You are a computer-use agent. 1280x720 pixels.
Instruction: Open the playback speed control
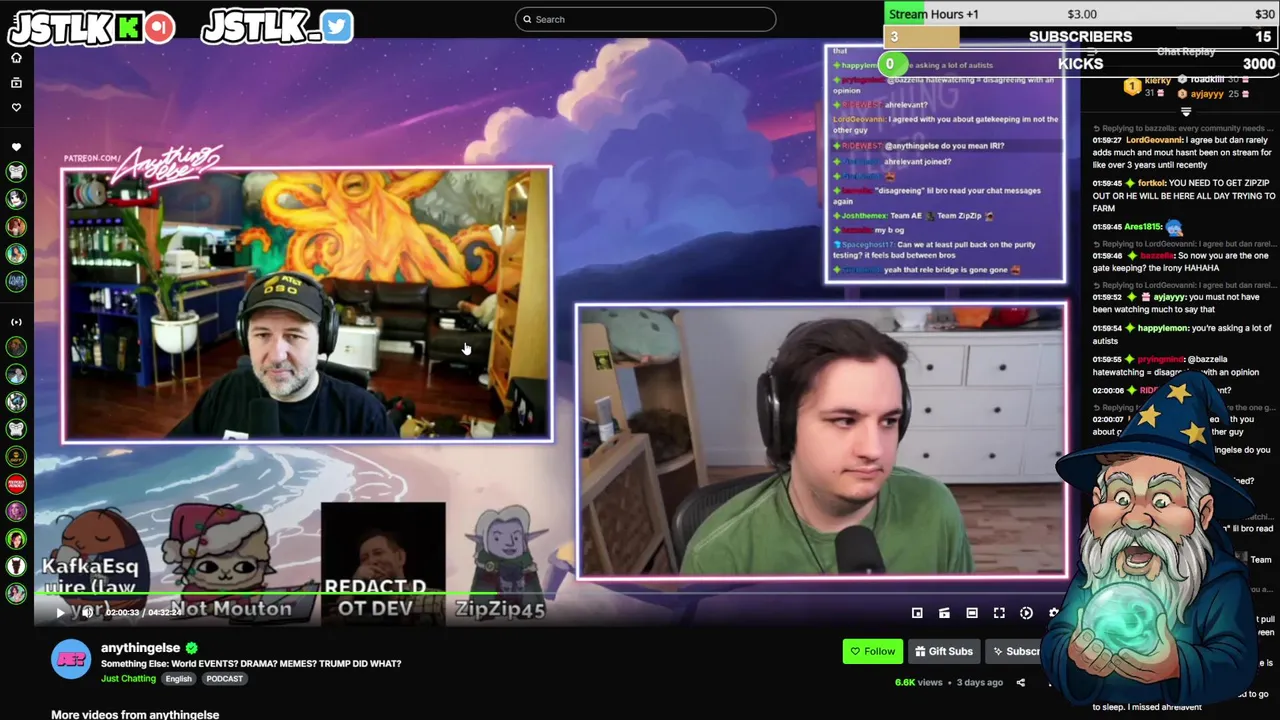1026,613
